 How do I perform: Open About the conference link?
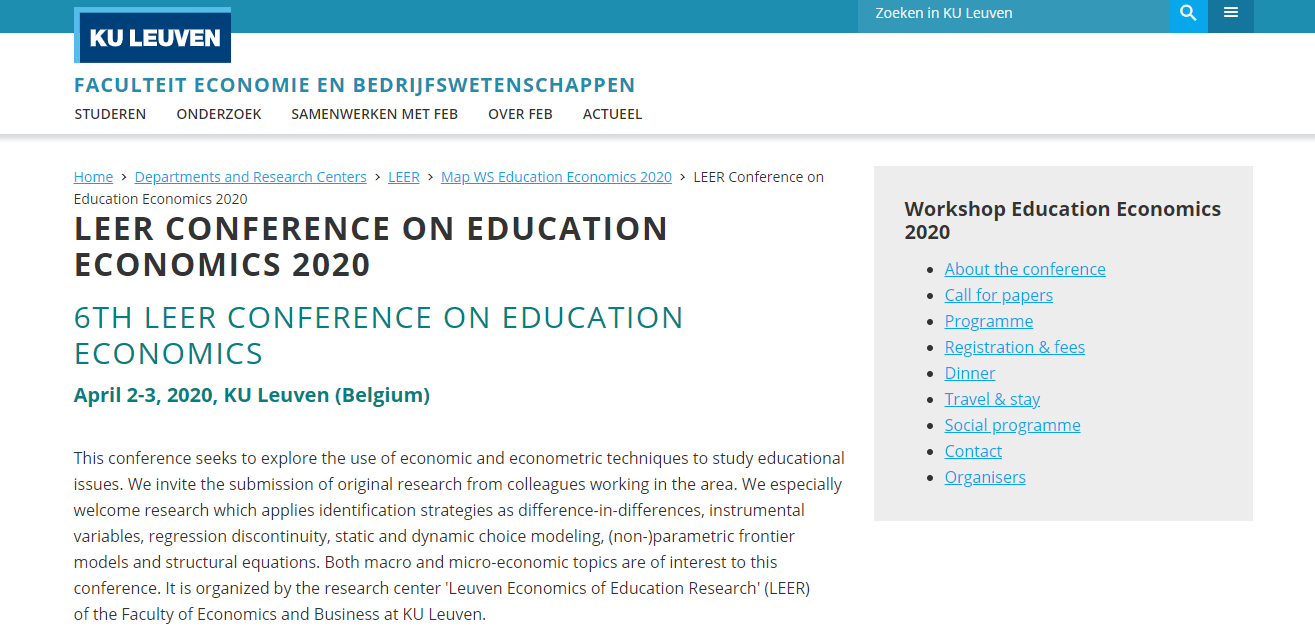pyautogui.click(x=1025, y=269)
